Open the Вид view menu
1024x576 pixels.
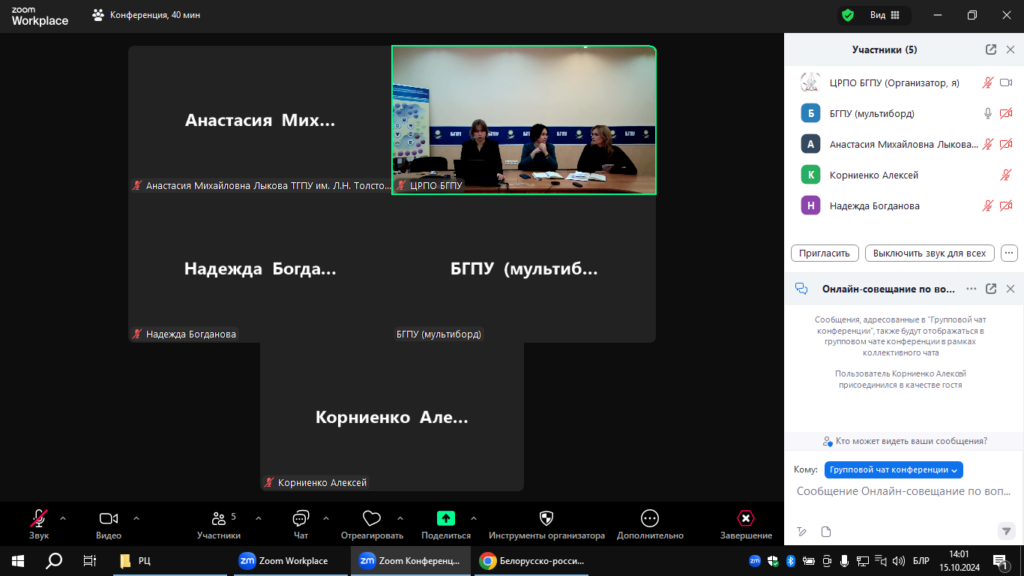885,15
